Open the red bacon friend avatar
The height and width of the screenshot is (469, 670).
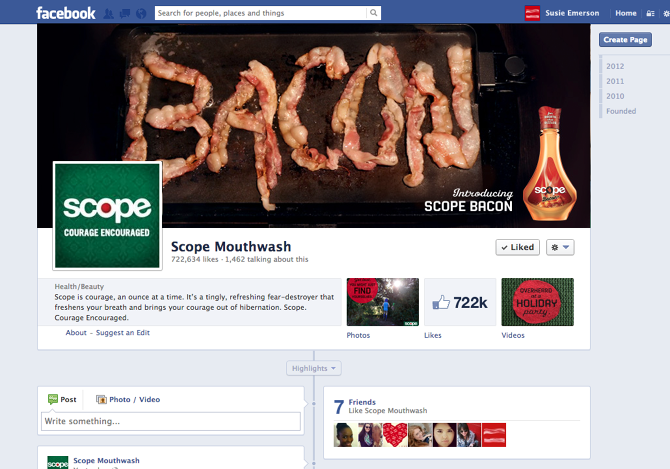pyautogui.click(x=494, y=435)
